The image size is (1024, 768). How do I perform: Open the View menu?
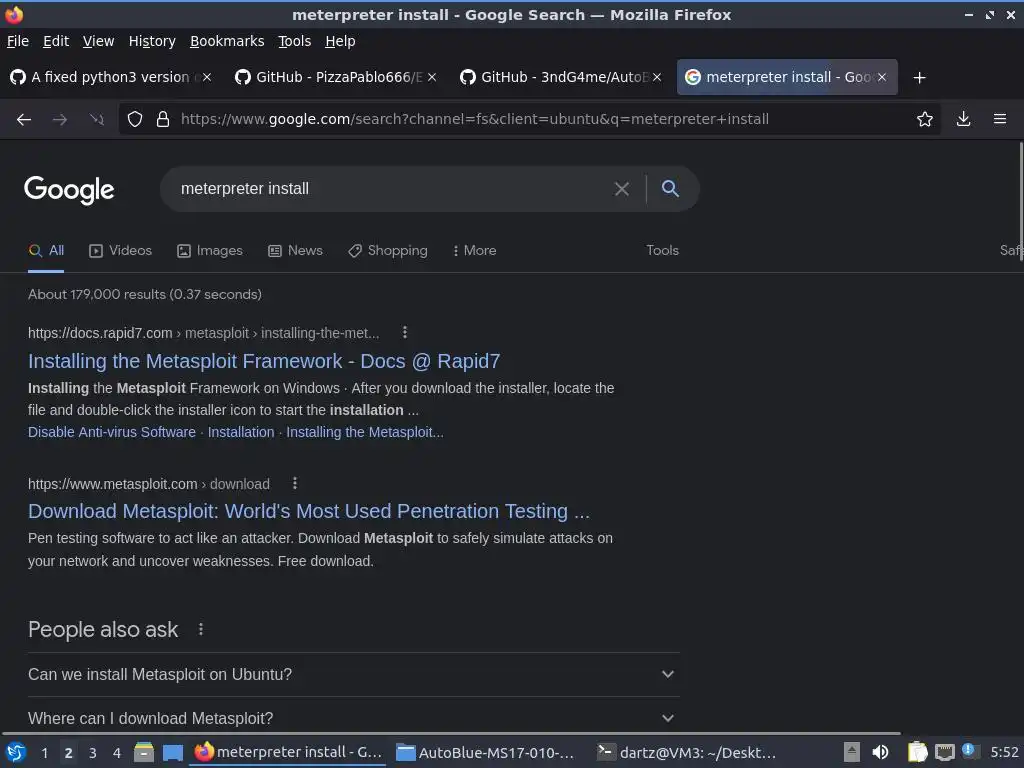click(x=98, y=41)
